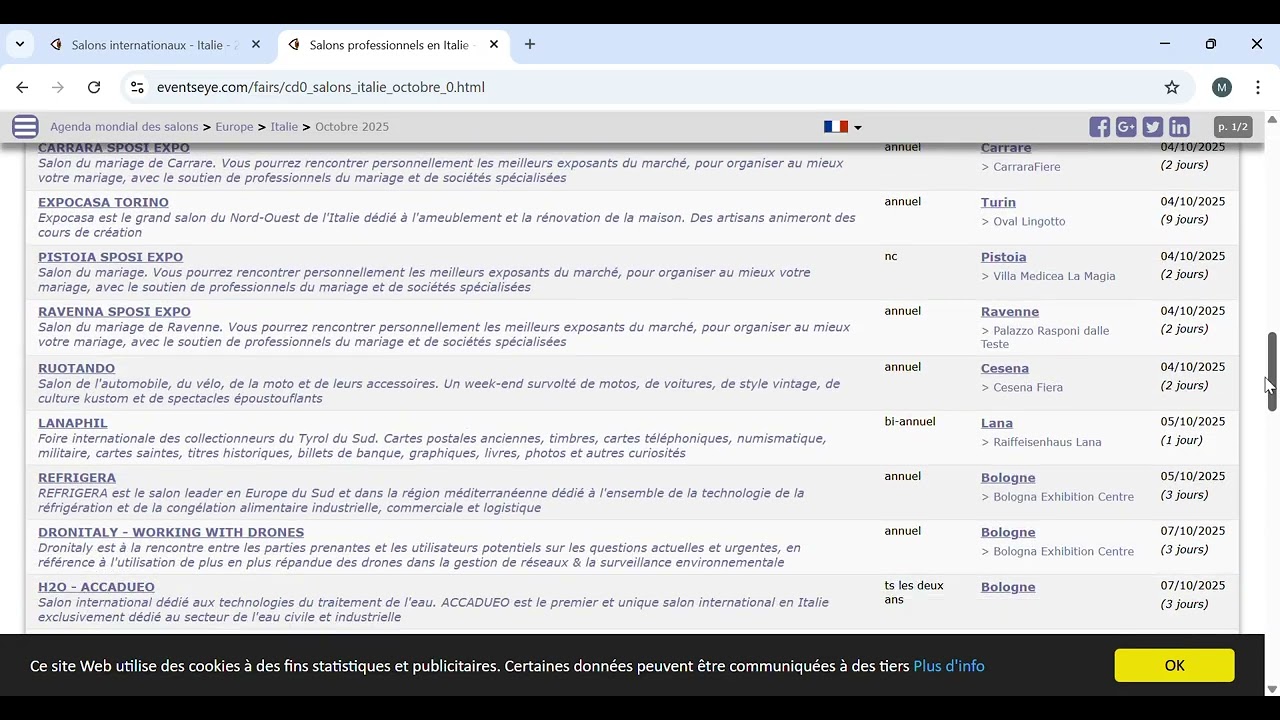Go to Europe breadcrumb
Screen dimensions: 1280x720
(x=234, y=127)
